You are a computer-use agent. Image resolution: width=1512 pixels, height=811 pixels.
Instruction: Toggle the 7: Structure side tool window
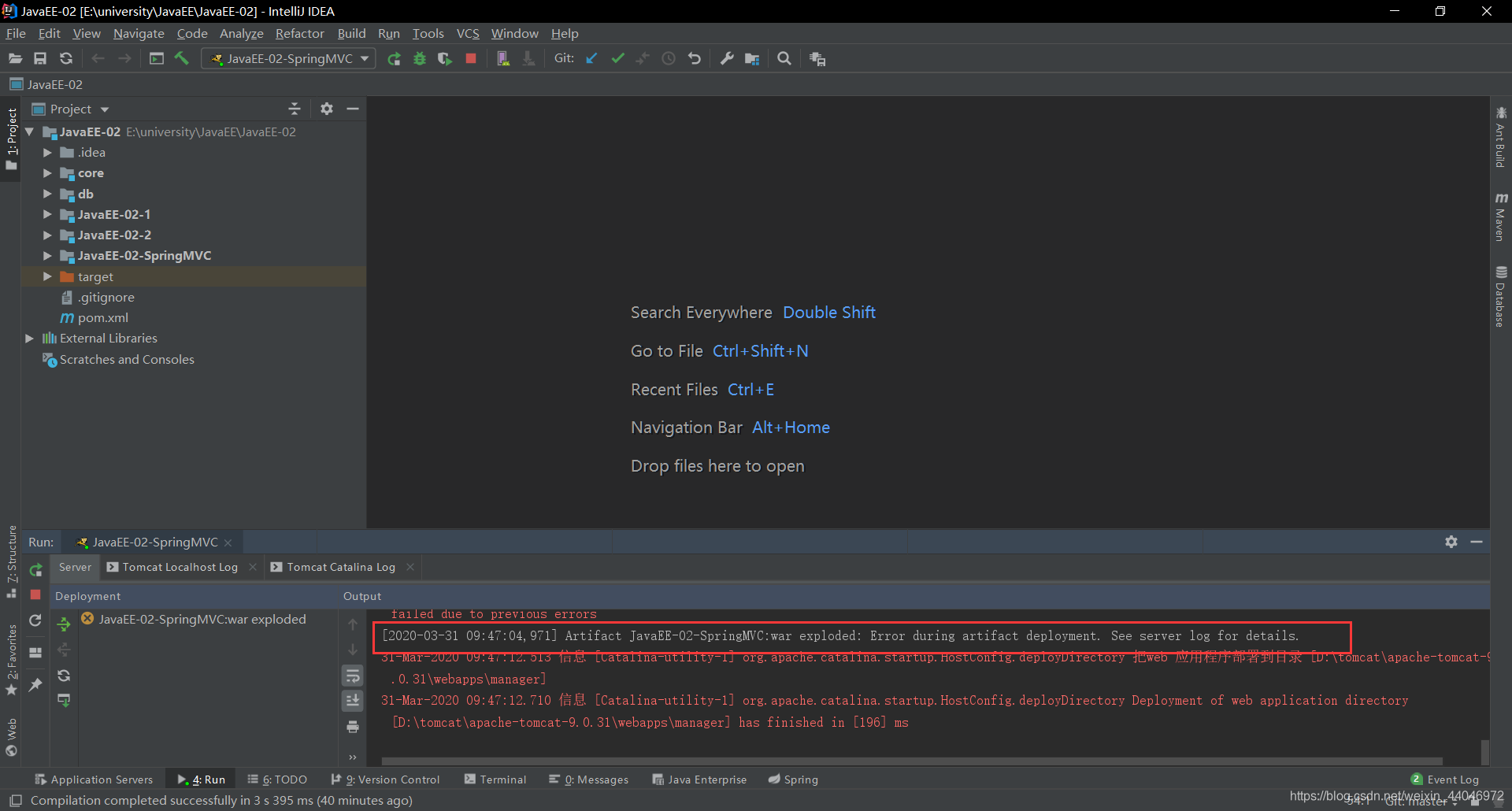[11, 561]
